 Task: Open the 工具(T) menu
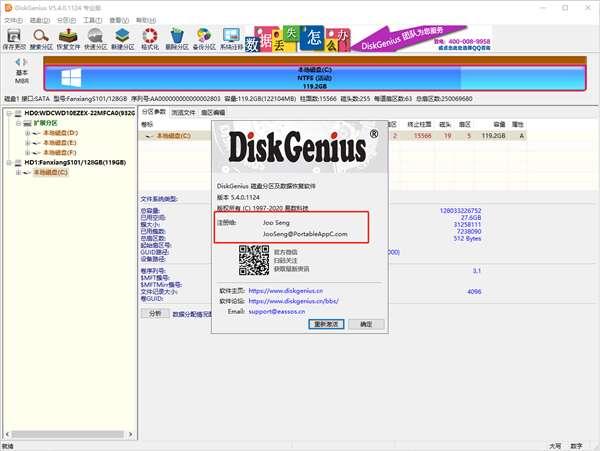pos(93,20)
